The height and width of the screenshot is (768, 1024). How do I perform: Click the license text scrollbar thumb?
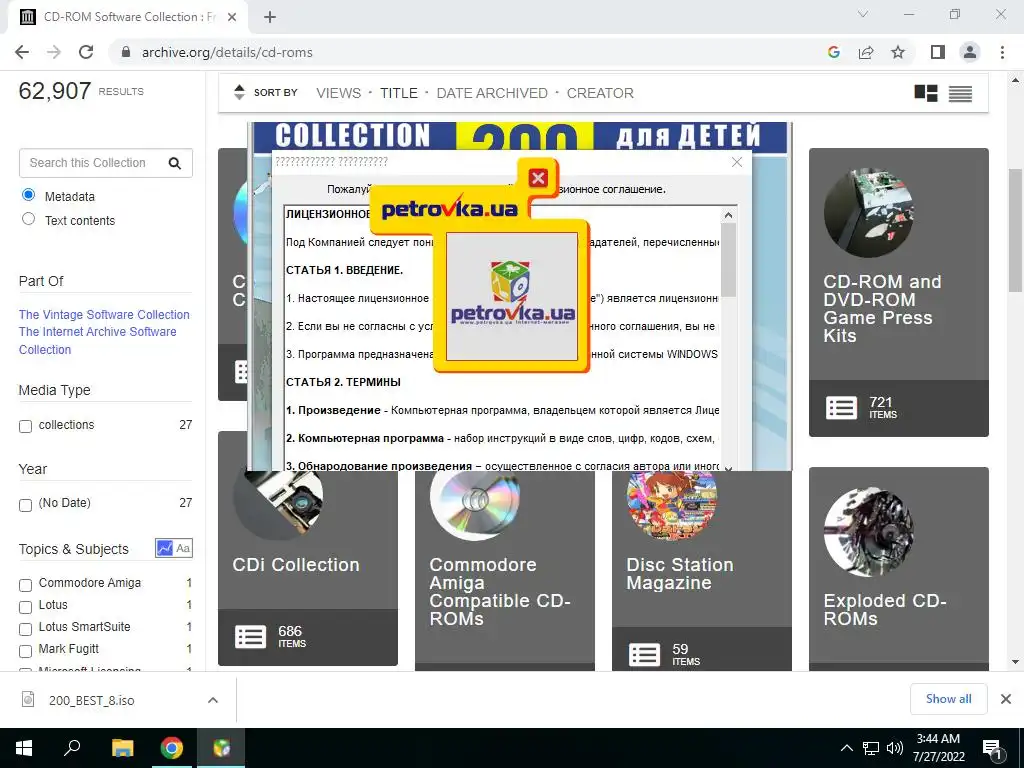coord(728,260)
